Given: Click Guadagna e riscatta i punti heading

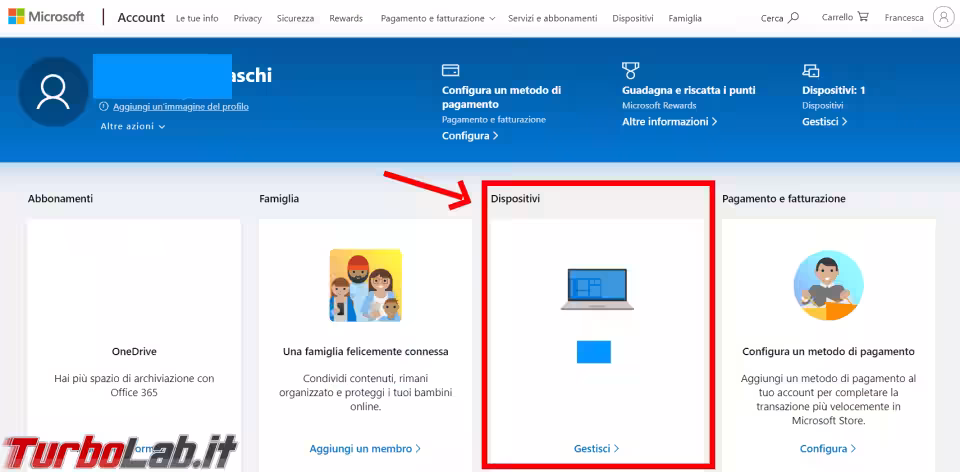Looking at the screenshot, I should pos(689,90).
